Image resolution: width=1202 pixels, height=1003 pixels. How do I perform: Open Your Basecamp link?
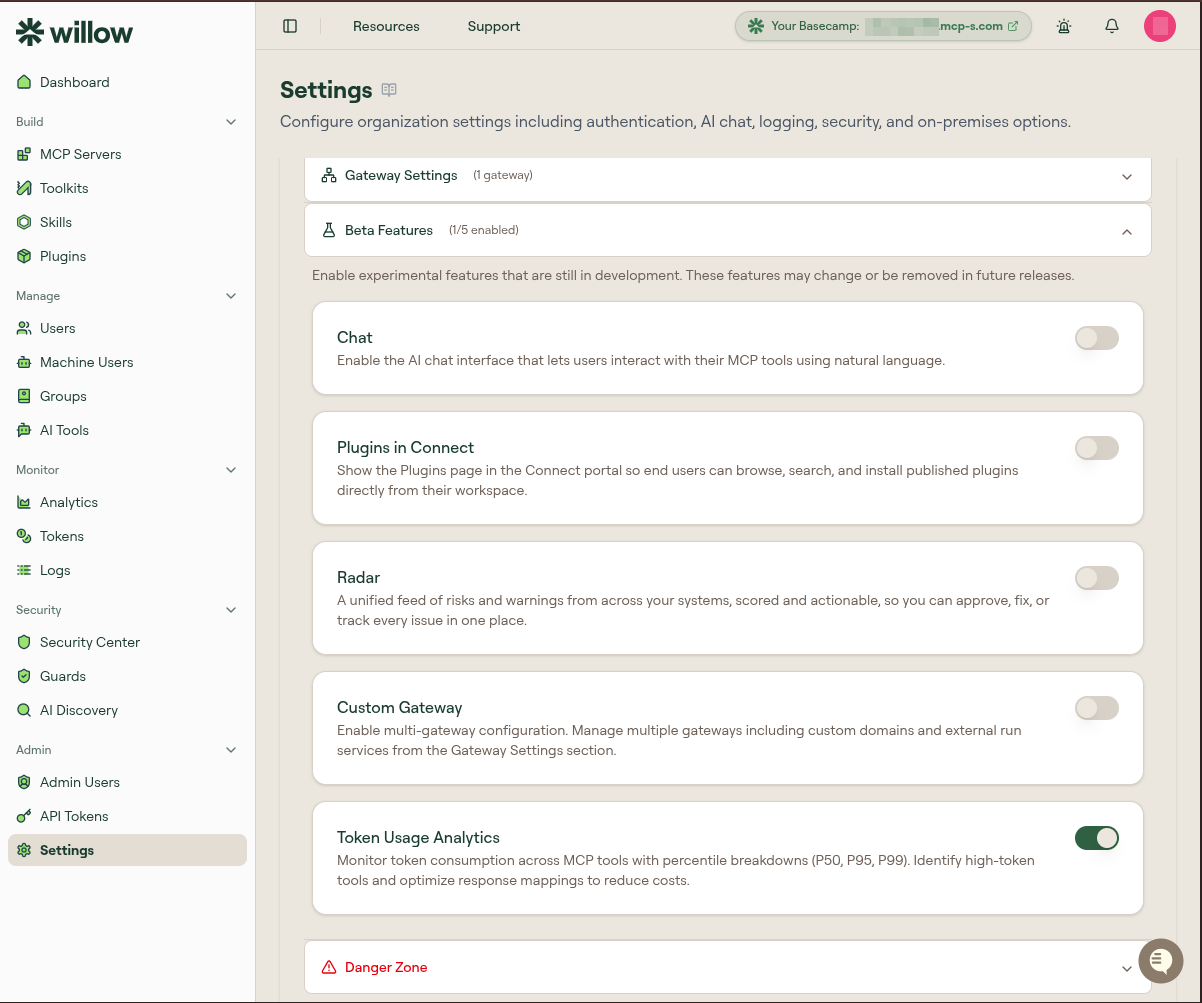pos(882,26)
